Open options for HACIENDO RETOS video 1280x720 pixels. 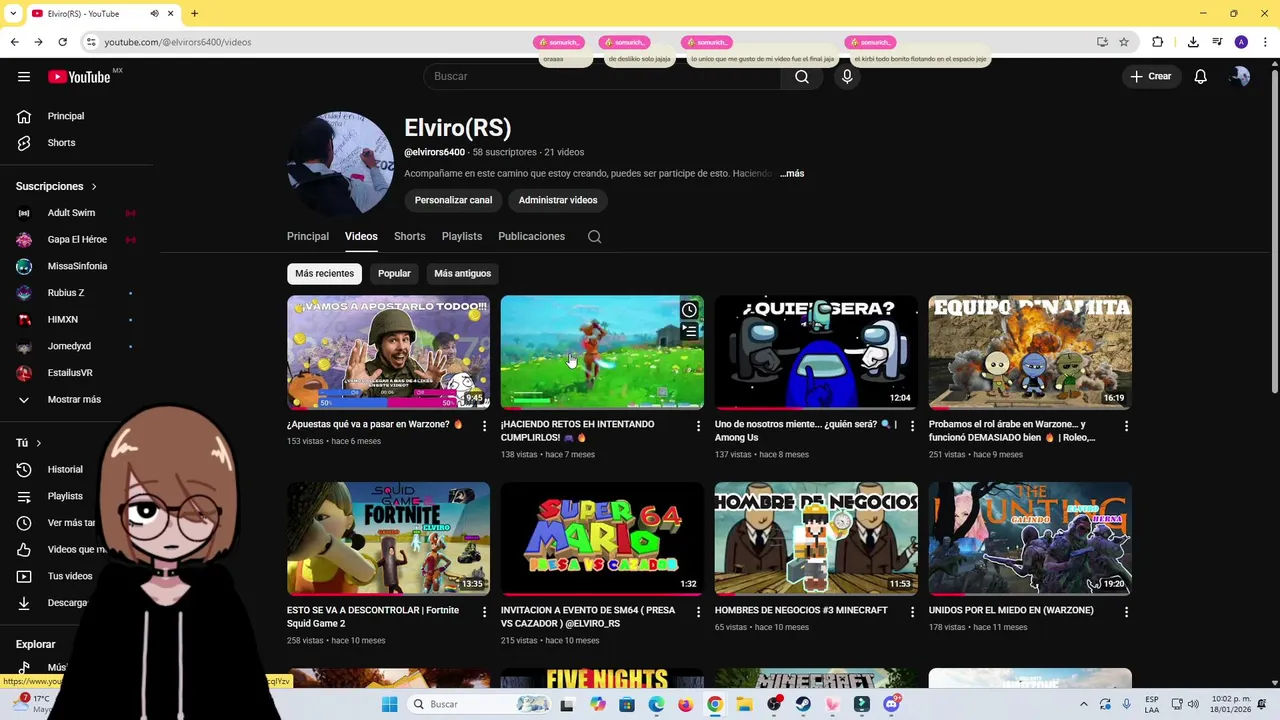tap(699, 426)
